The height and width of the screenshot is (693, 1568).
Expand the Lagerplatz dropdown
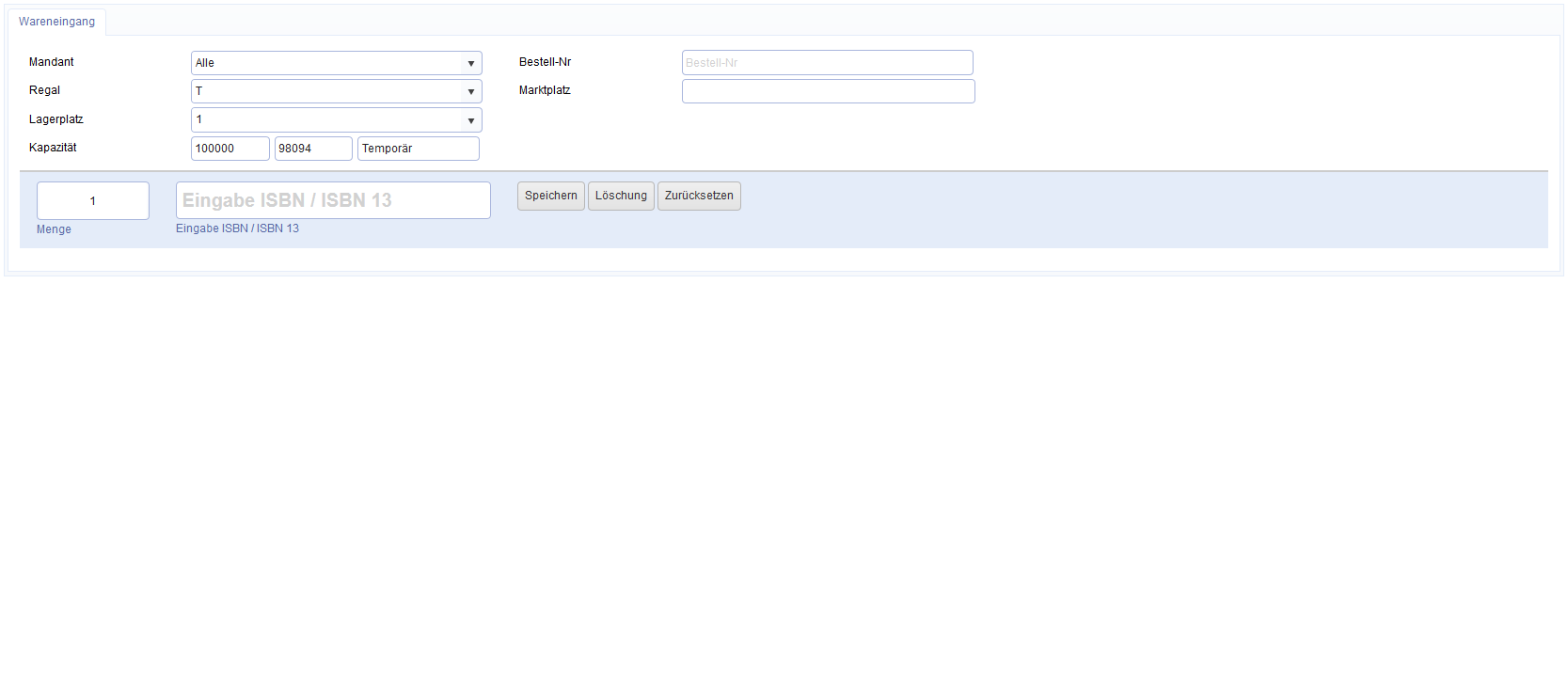(x=336, y=120)
